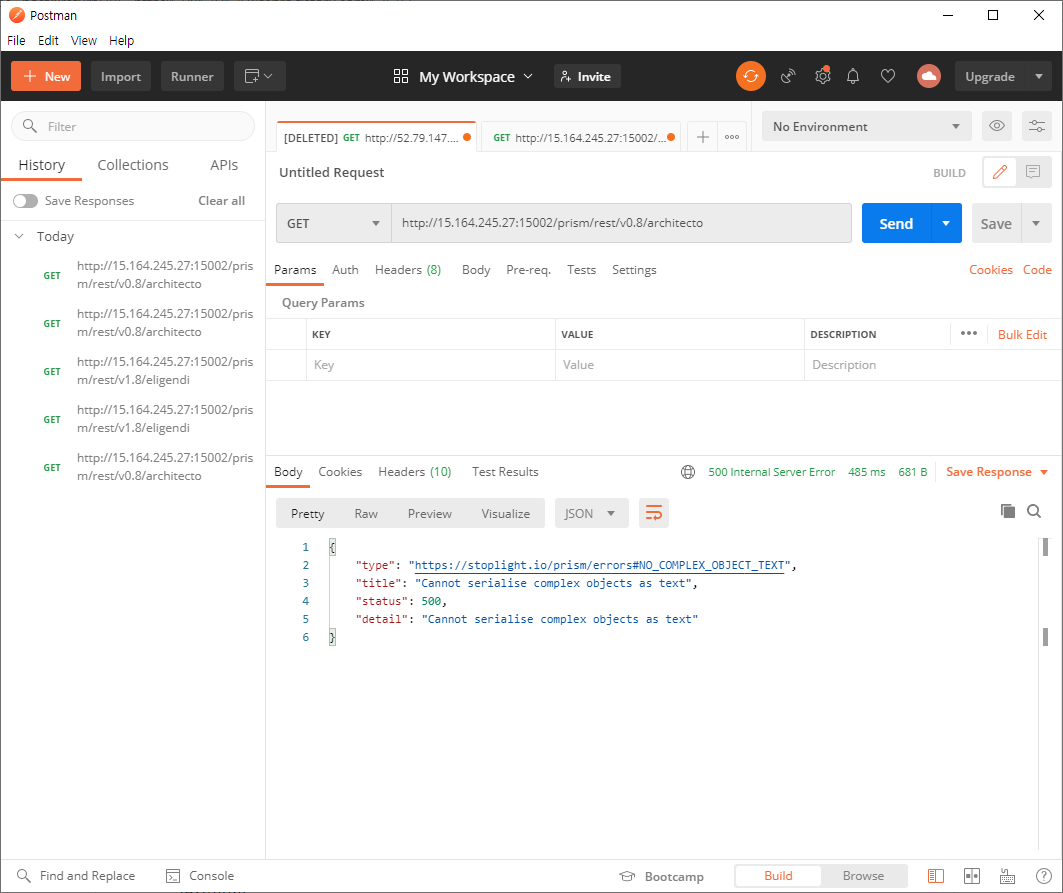Open My Workspace dropdown
1063x893 pixels.
tap(463, 77)
